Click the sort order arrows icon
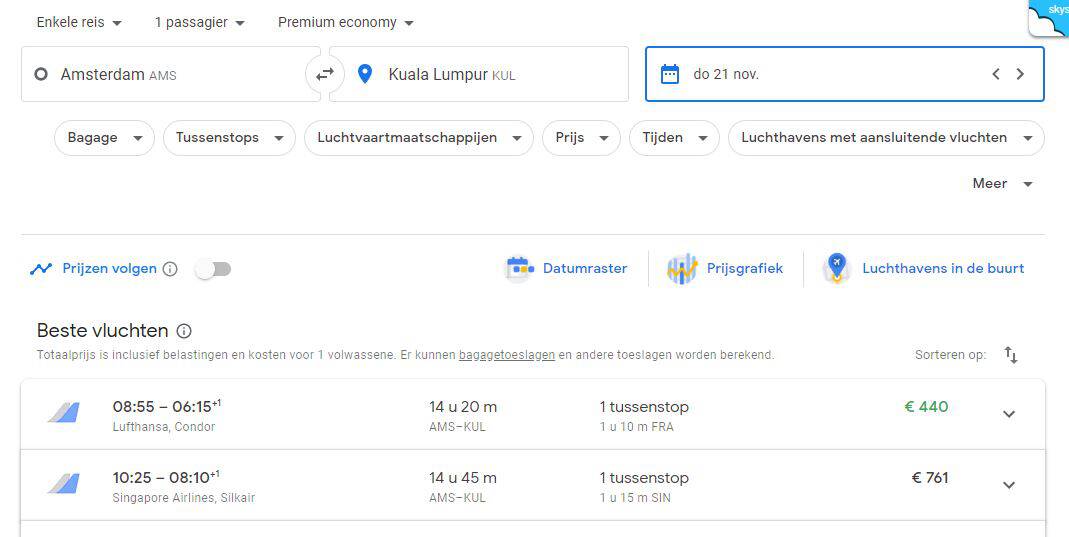Screen dimensions: 1069x537 point(1011,355)
